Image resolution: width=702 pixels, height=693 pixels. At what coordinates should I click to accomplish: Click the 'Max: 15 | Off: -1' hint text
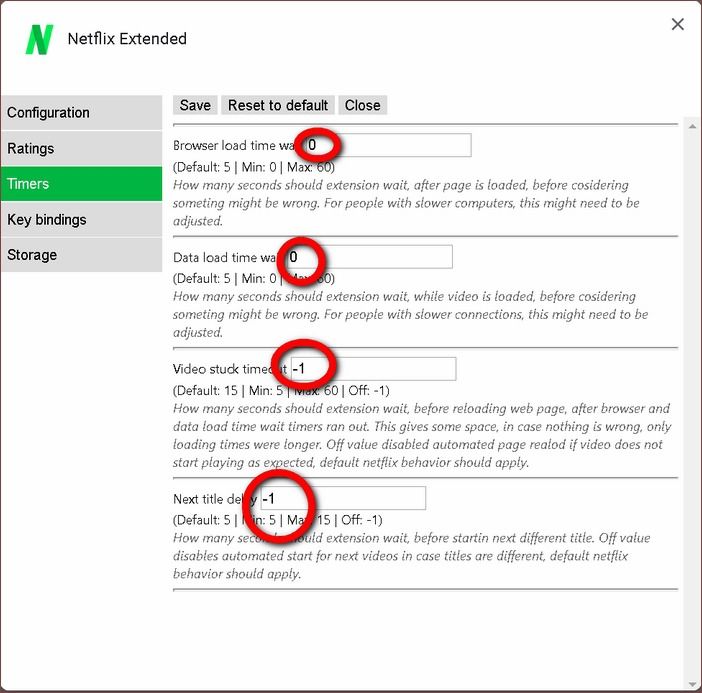tap(334, 520)
